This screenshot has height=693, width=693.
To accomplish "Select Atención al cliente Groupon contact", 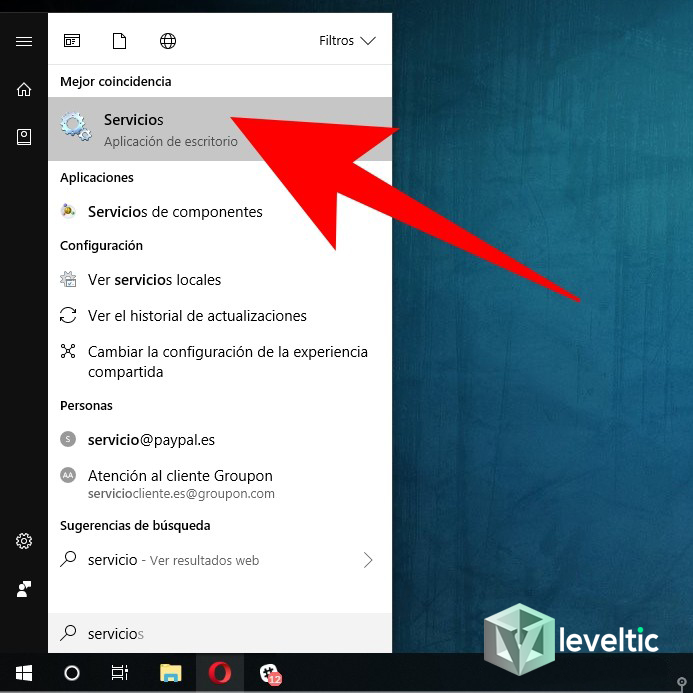I will coord(180,484).
